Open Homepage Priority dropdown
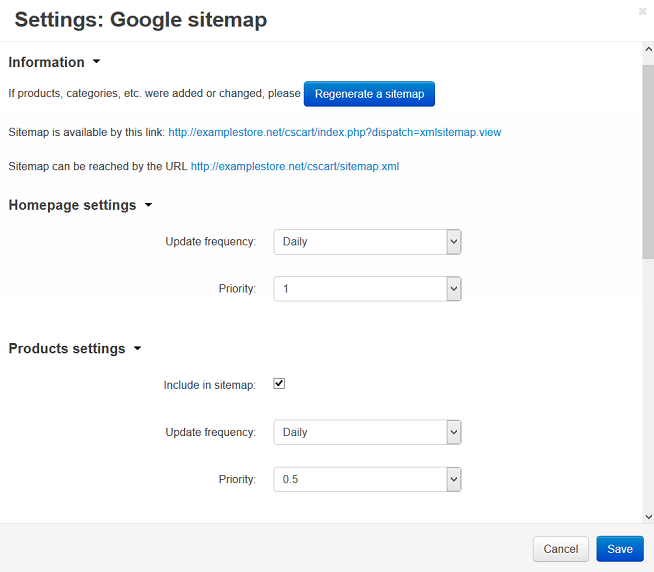This screenshot has height=572, width=654. click(367, 289)
